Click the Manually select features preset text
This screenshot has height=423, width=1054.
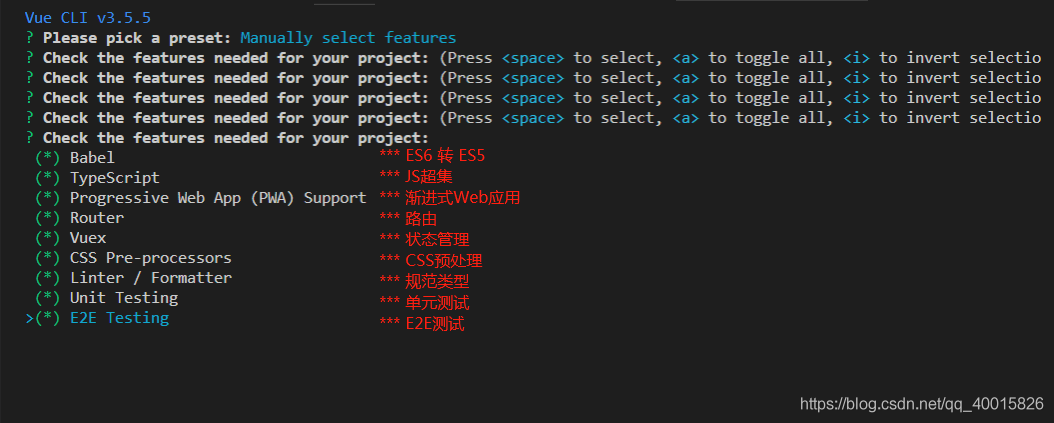(348, 38)
